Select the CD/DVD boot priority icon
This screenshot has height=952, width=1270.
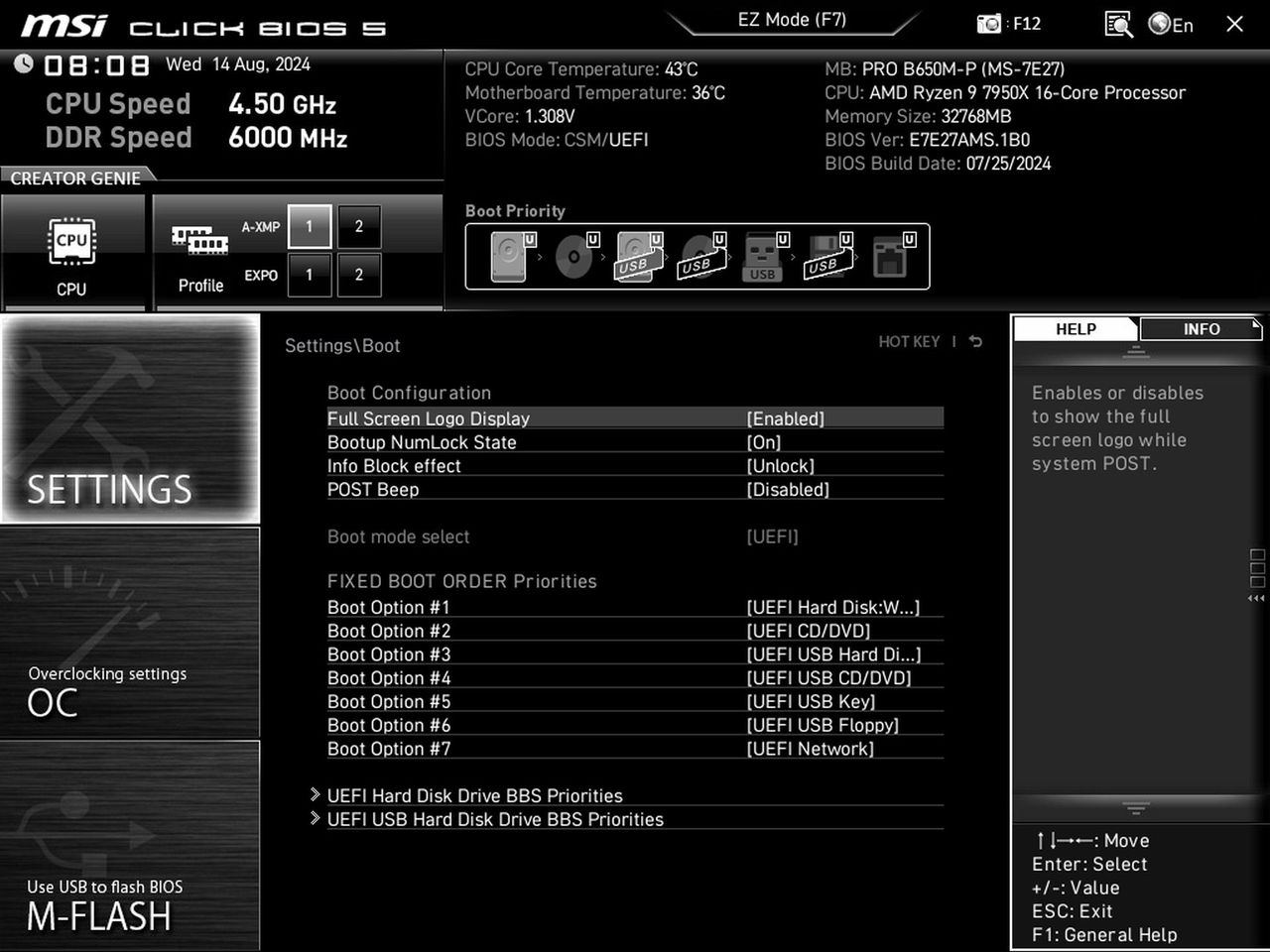(575, 256)
